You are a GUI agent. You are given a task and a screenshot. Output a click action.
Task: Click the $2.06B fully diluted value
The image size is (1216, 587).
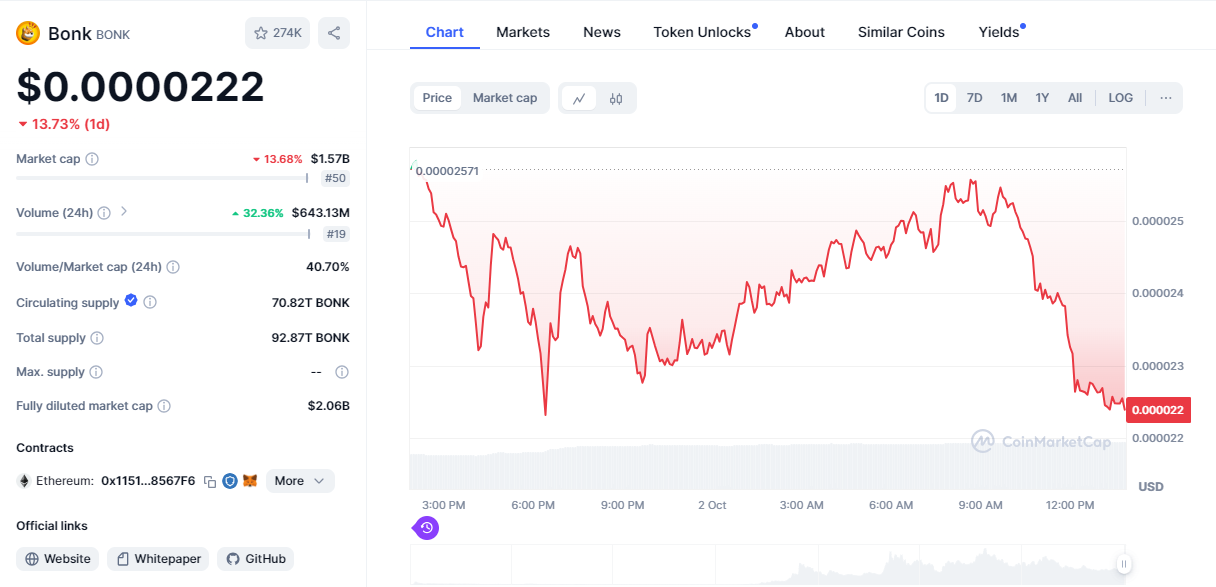click(329, 406)
